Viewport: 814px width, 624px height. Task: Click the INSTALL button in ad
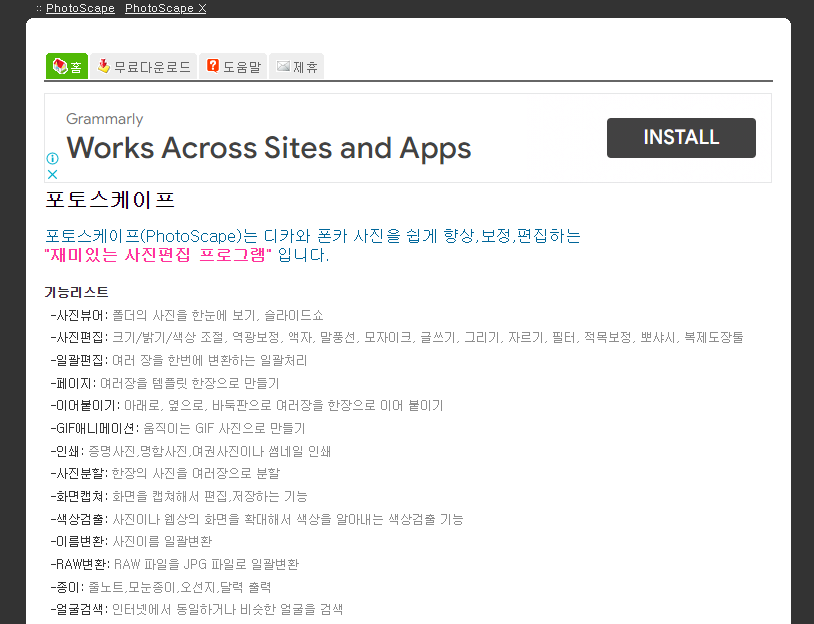[x=681, y=138]
